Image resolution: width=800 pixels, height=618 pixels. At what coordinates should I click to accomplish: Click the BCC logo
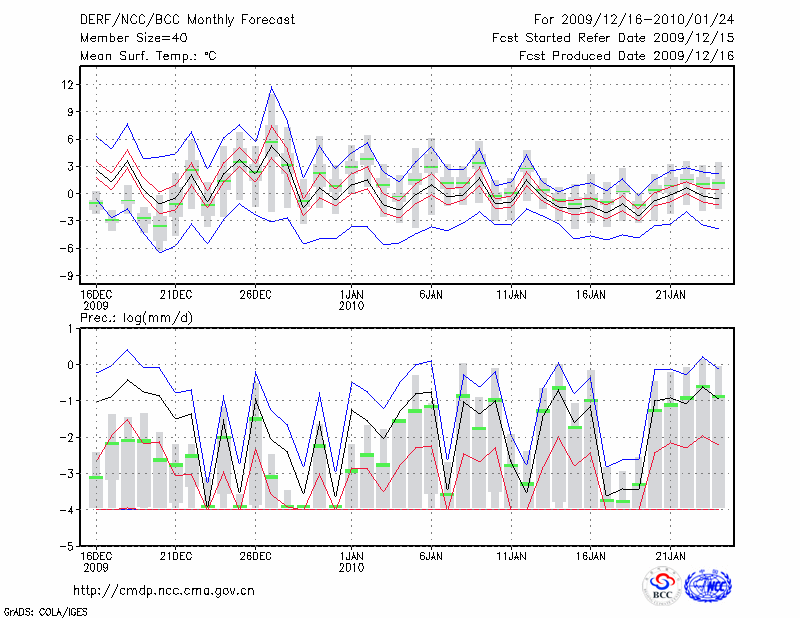(x=662, y=586)
